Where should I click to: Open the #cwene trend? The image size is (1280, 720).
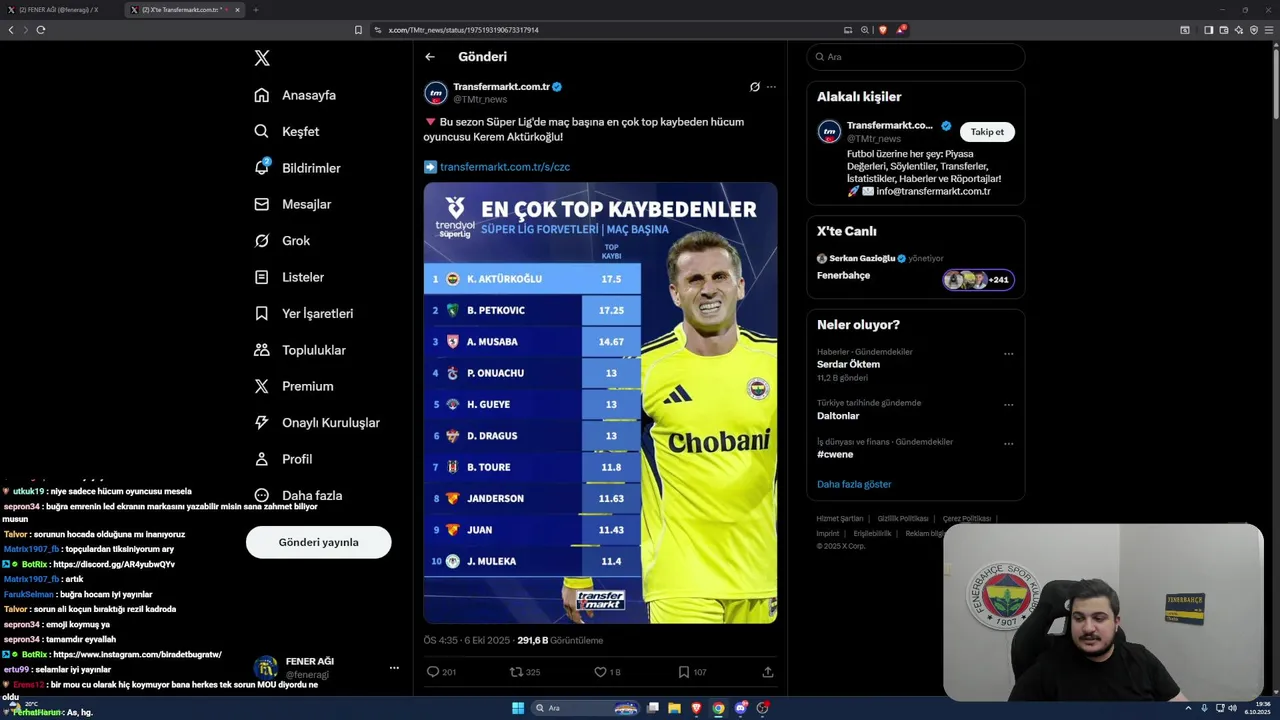pos(835,454)
